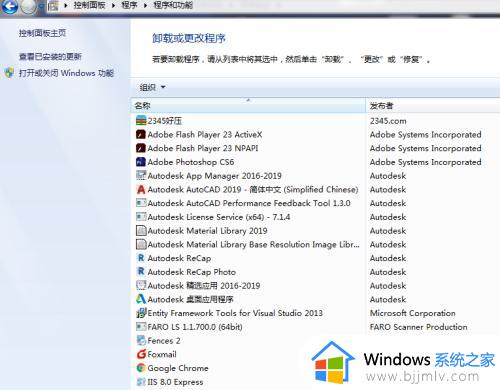
Task: Select Entity Framework Tools for Visual Studio 2013
Action: point(235,313)
